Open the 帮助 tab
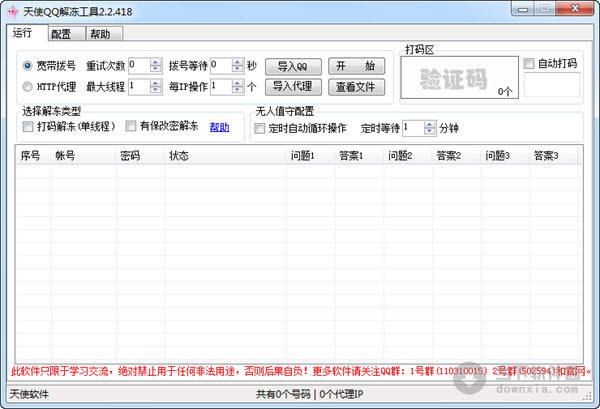This screenshot has height=409, width=600. coord(104,34)
